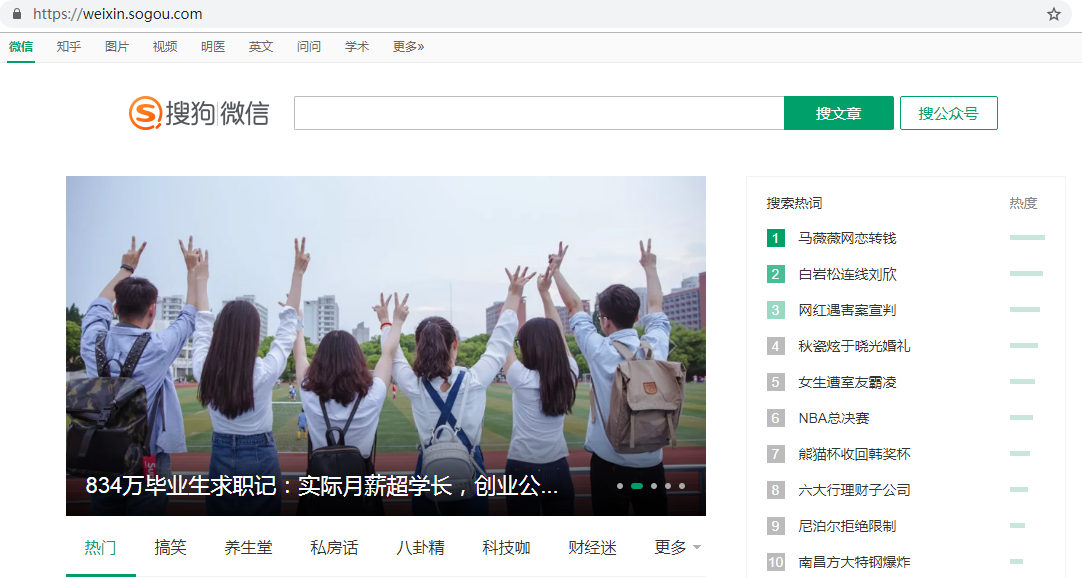Click the lock icon in address bar

(x=17, y=14)
